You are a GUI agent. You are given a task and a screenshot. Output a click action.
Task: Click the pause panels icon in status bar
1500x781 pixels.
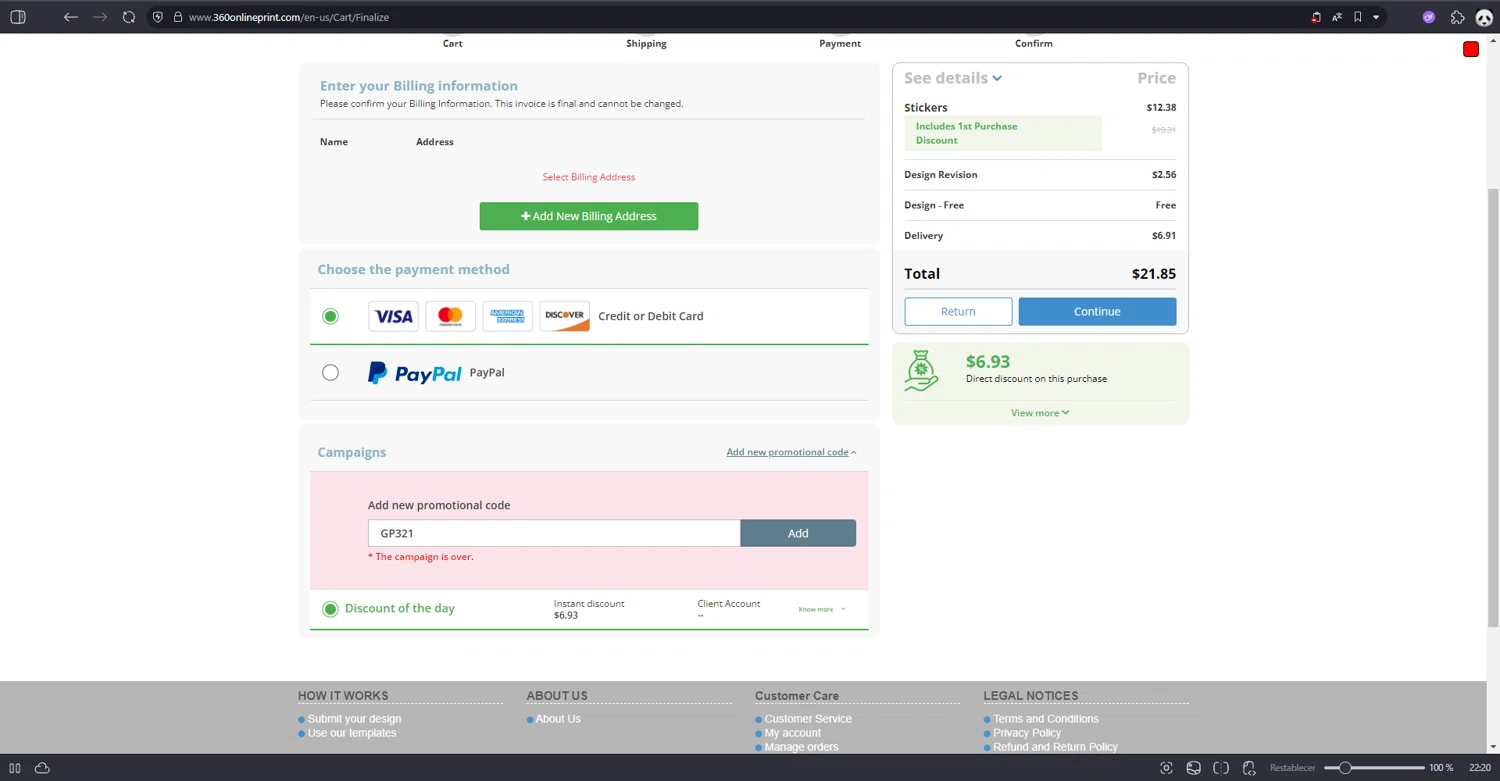tap(15, 768)
